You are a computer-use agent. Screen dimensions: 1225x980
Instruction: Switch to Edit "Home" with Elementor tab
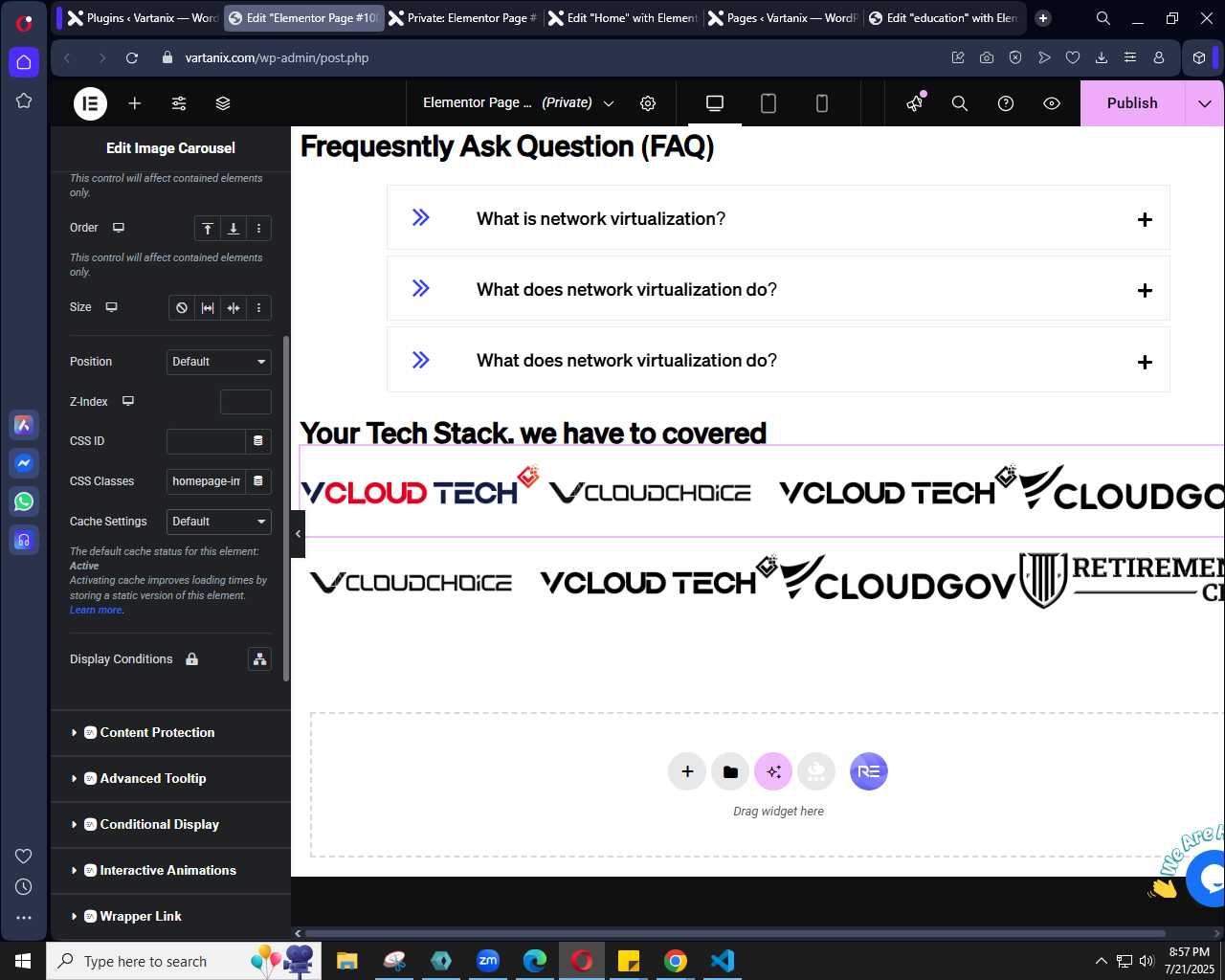coord(623,18)
